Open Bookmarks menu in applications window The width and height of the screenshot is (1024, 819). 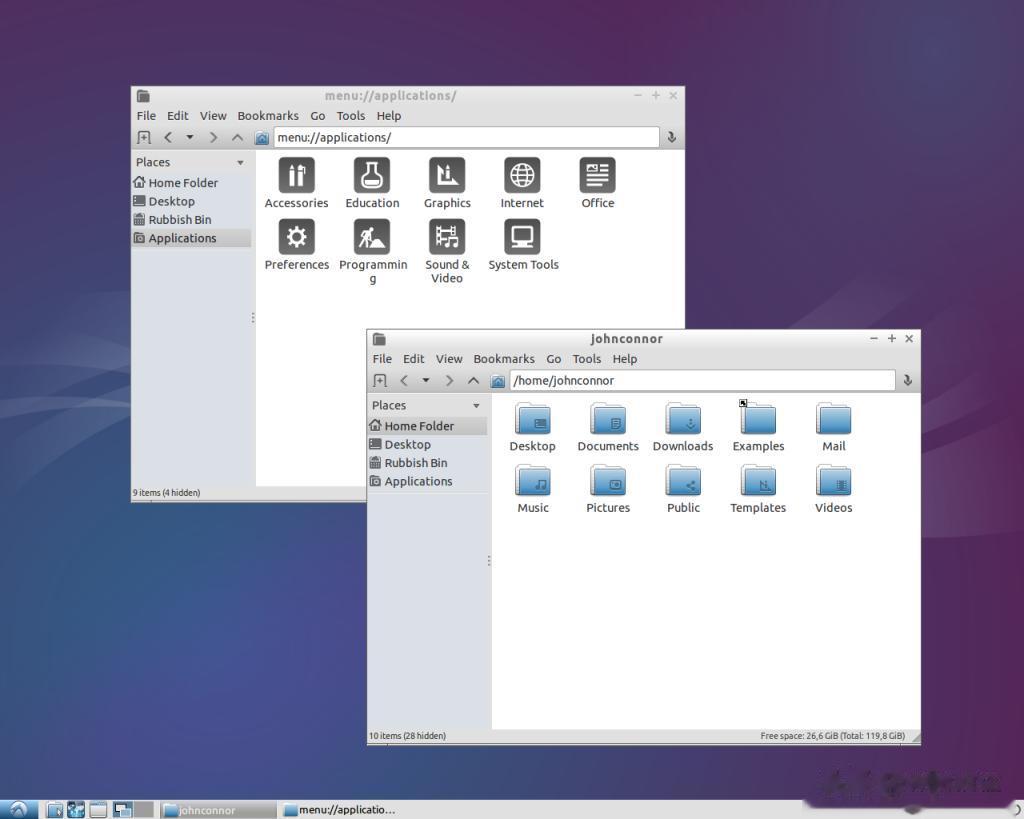(x=268, y=116)
